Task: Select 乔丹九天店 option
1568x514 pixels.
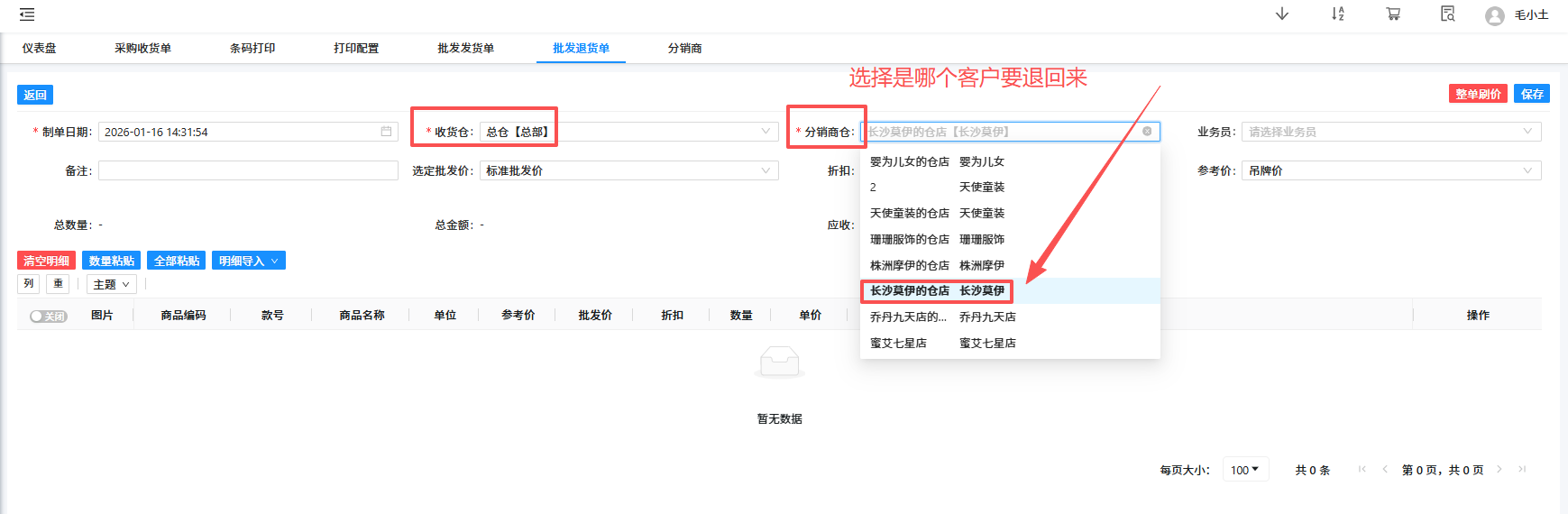Action: point(1010,317)
